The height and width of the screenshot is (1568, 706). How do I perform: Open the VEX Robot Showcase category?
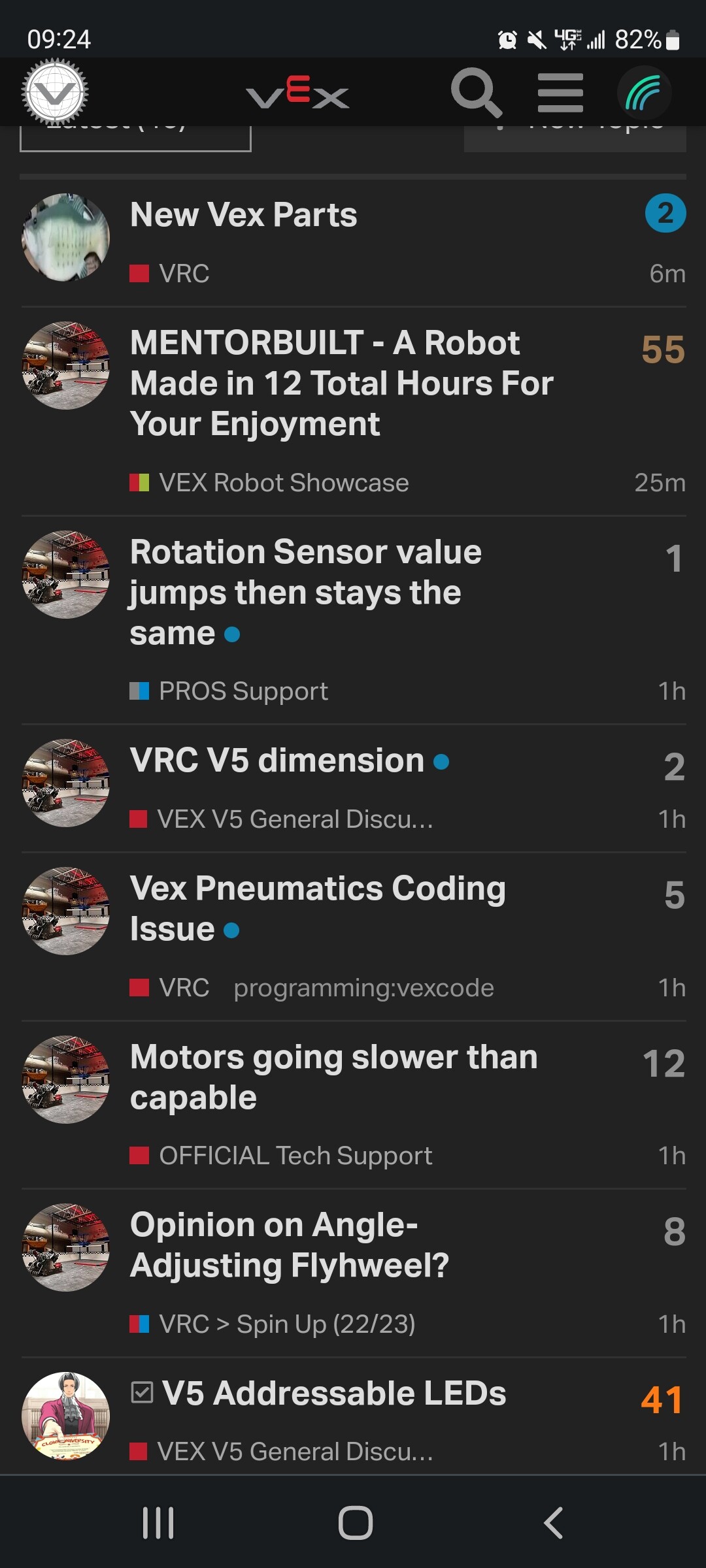[284, 483]
